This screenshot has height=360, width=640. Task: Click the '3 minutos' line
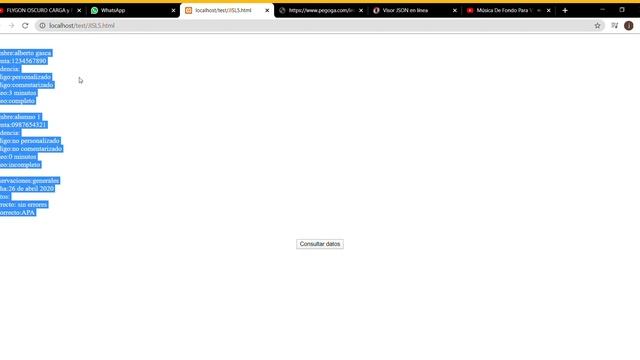18,93
